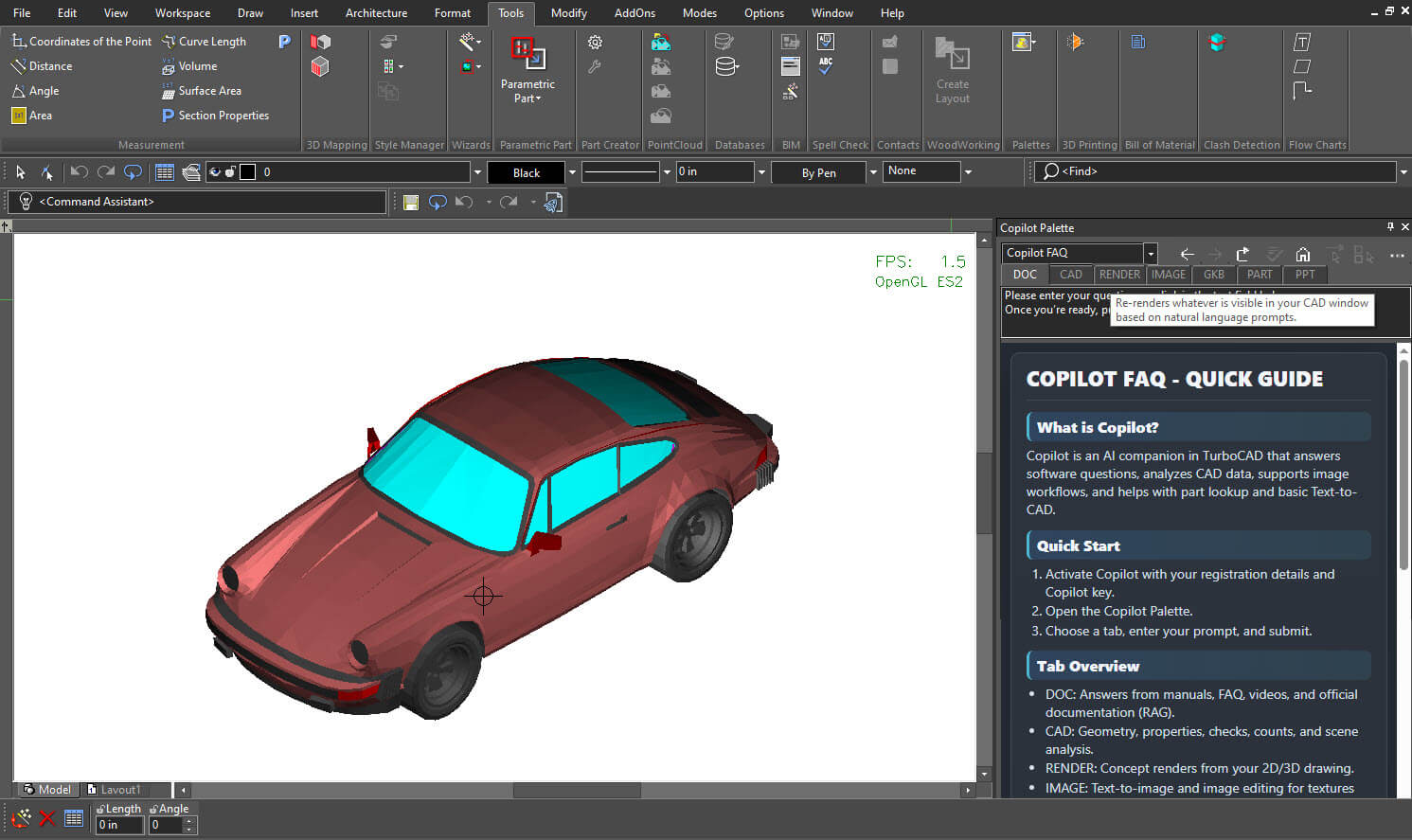This screenshot has width=1412, height=840.
Task: Toggle the layer lock icon
Action: [230, 172]
